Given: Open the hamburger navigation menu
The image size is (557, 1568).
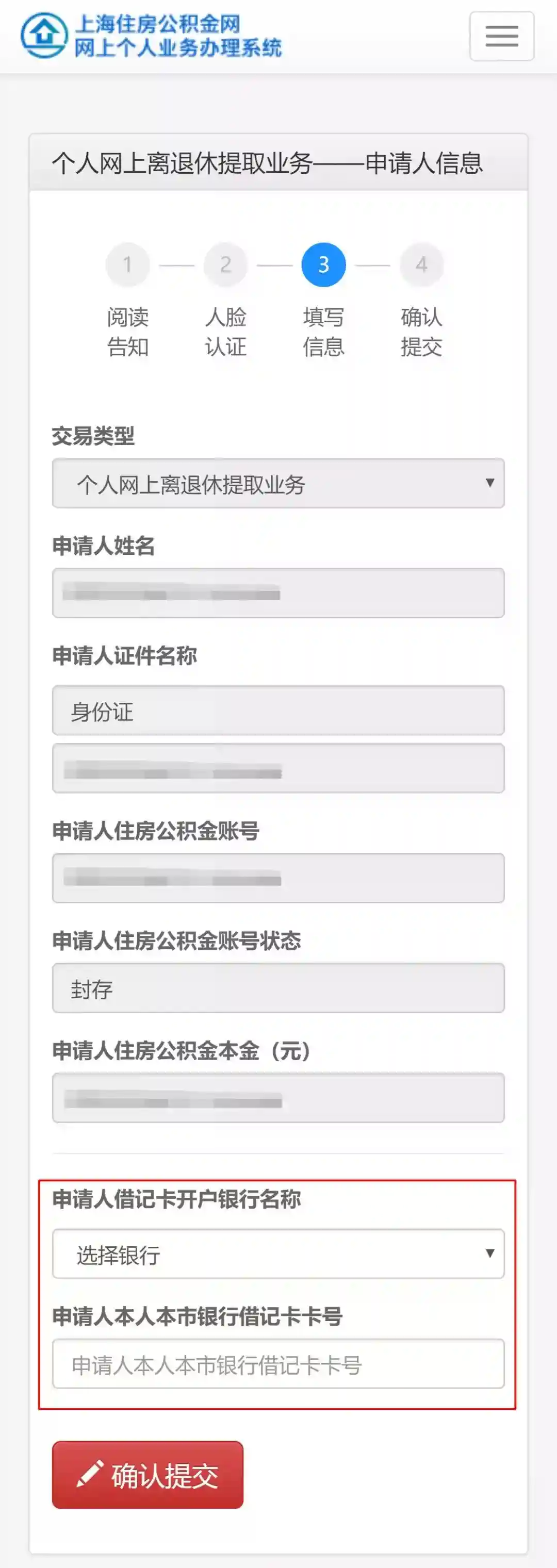Looking at the screenshot, I should (x=502, y=37).
